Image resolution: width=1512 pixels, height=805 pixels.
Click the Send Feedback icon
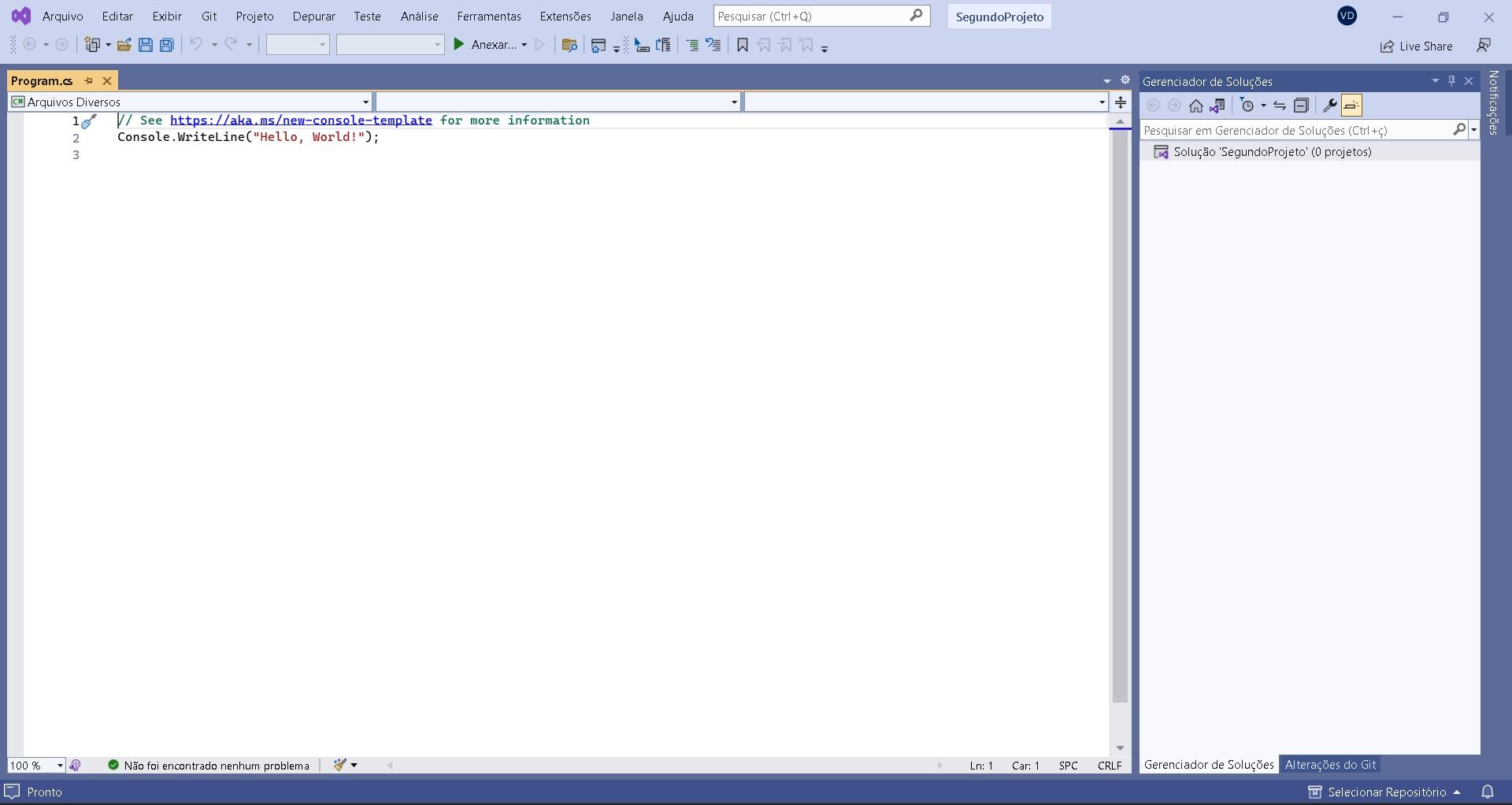pyautogui.click(x=1484, y=46)
